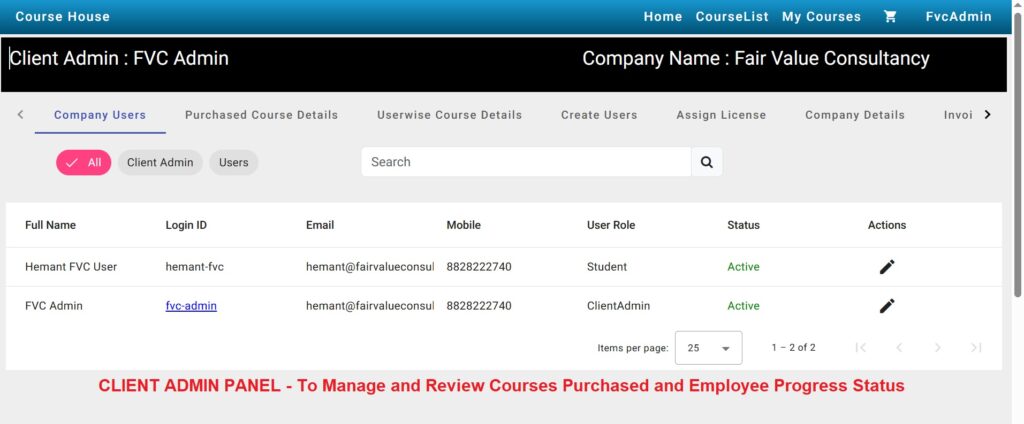Screen dimensions: 1024x424
Task: Toggle the Client Admin filter chip
Action: [x=160, y=163]
